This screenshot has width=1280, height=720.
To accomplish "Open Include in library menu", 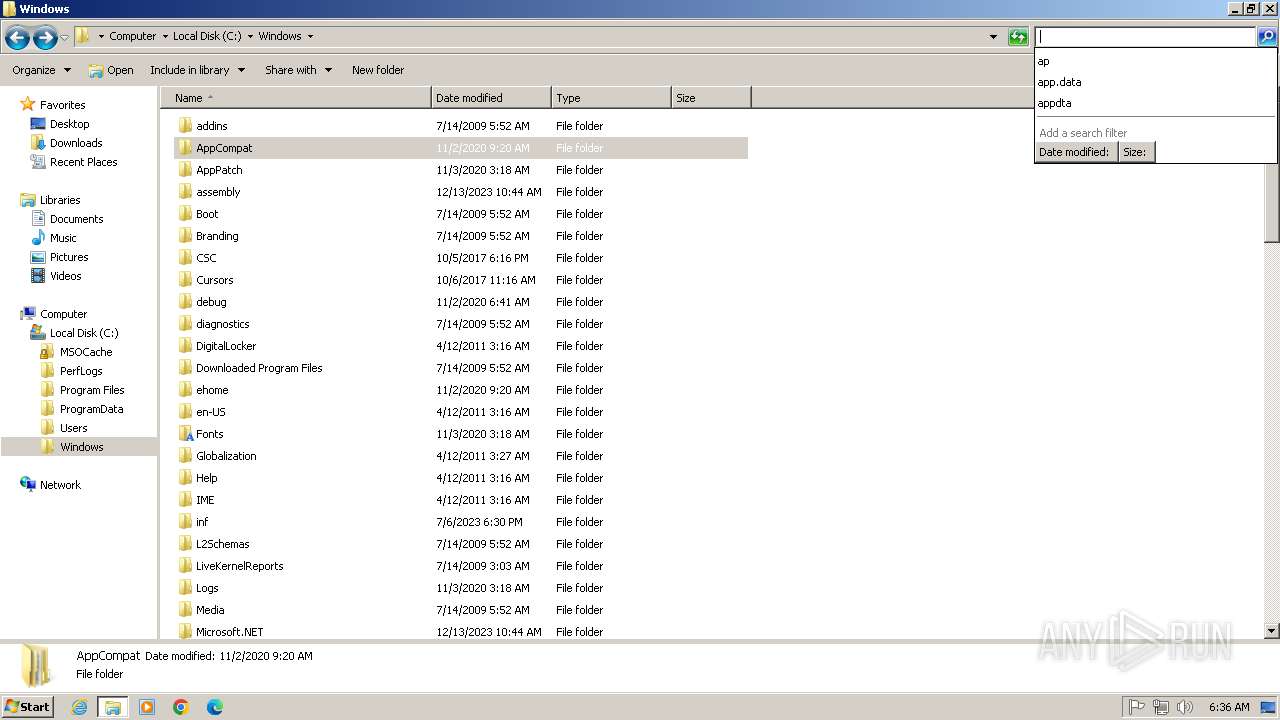I will pyautogui.click(x=197, y=70).
